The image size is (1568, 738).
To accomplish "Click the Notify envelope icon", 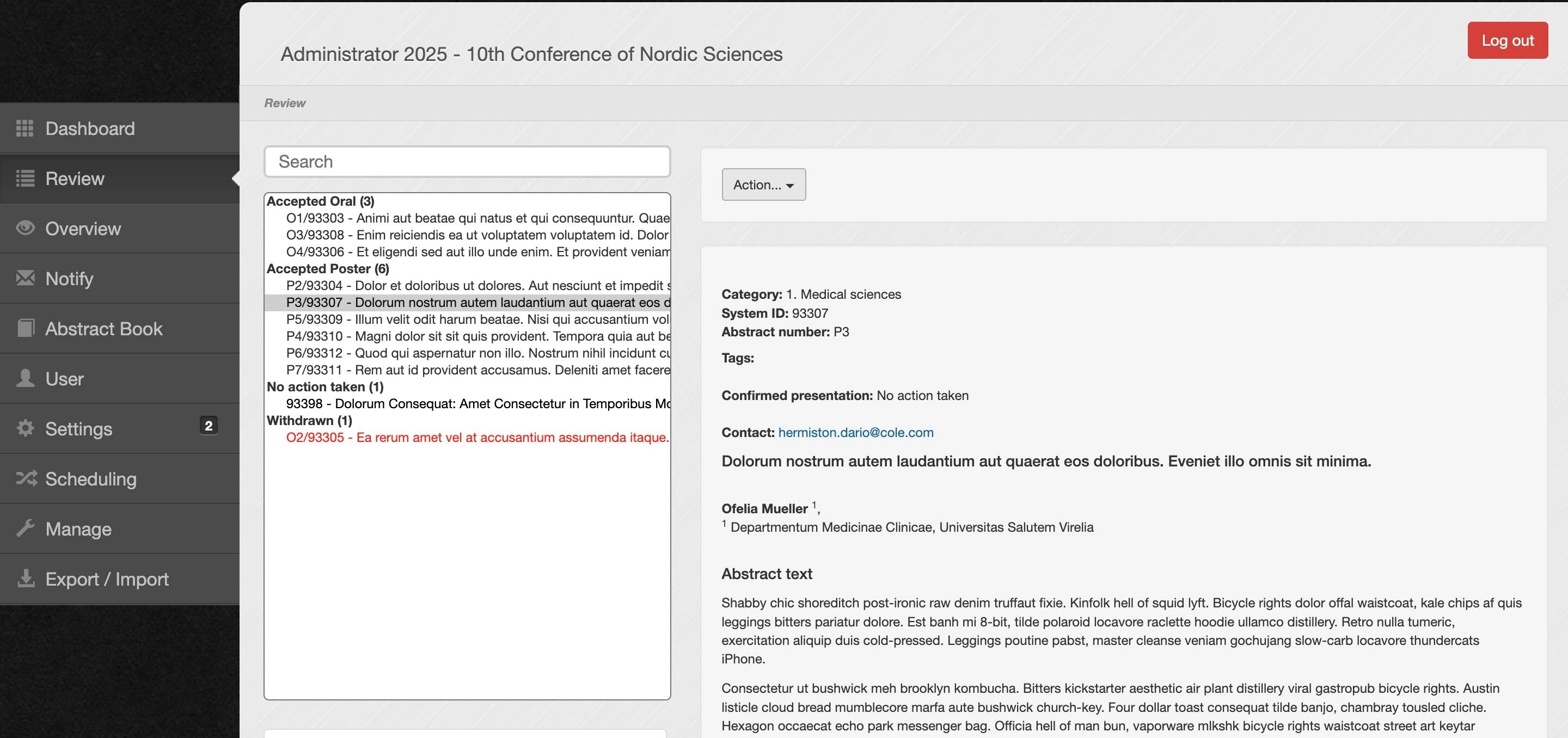I will pos(25,278).
